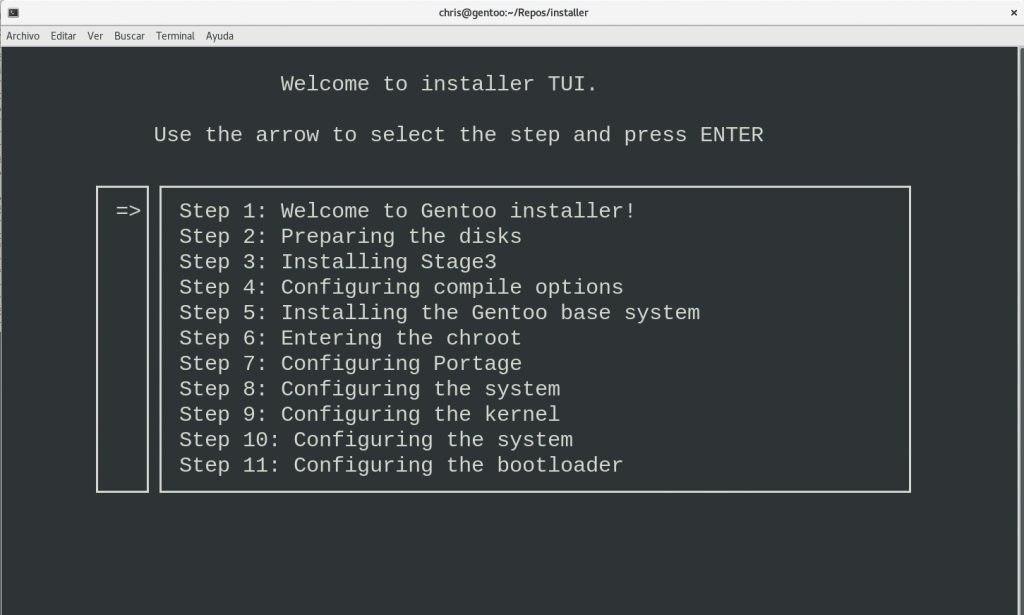The width and height of the screenshot is (1024, 615).
Task: Click the terminal title showing chris@gentoo
Action: tap(512, 12)
